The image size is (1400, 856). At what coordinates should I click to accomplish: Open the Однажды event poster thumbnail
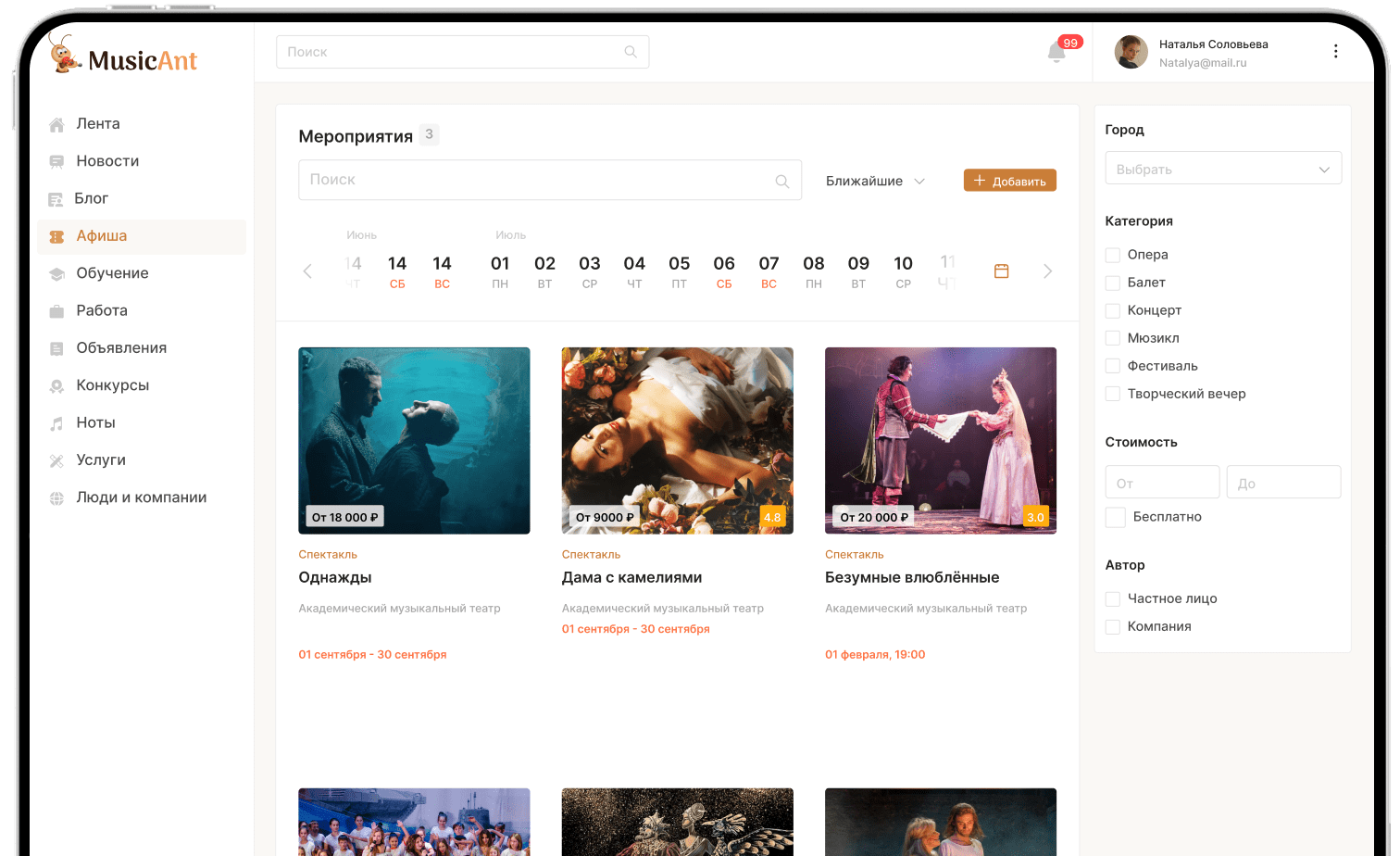pos(414,440)
